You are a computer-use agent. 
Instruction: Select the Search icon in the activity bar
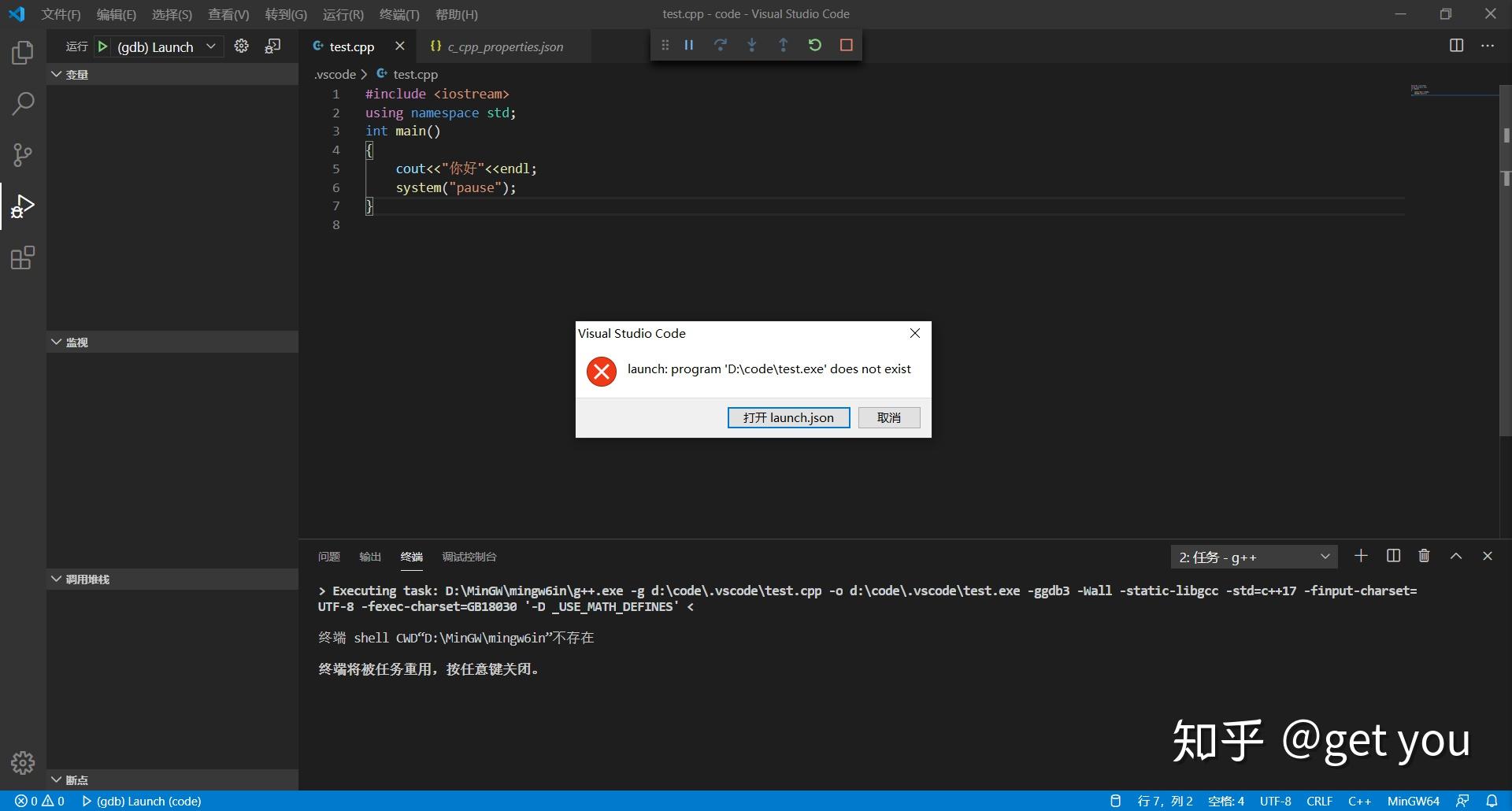(x=22, y=103)
